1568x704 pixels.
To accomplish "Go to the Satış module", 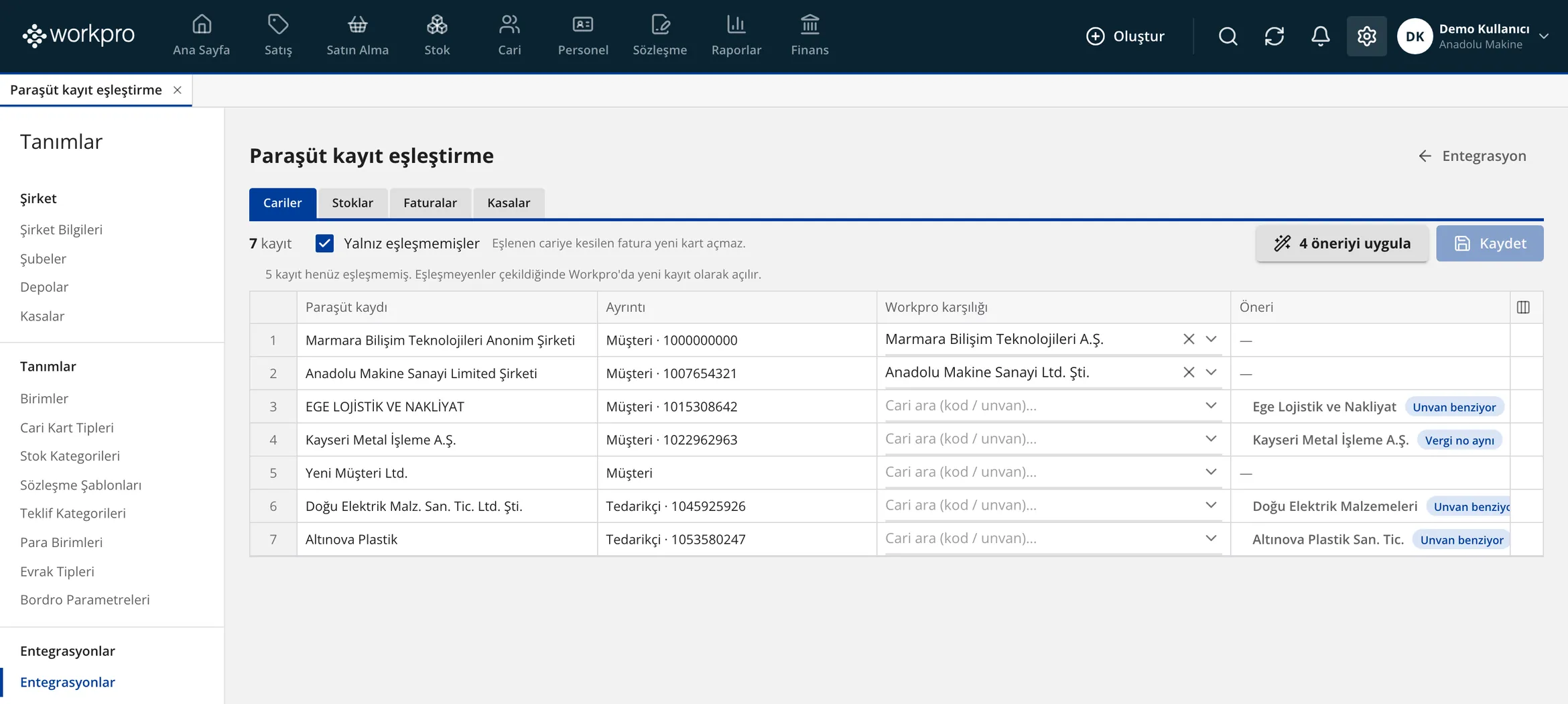I will pyautogui.click(x=278, y=35).
